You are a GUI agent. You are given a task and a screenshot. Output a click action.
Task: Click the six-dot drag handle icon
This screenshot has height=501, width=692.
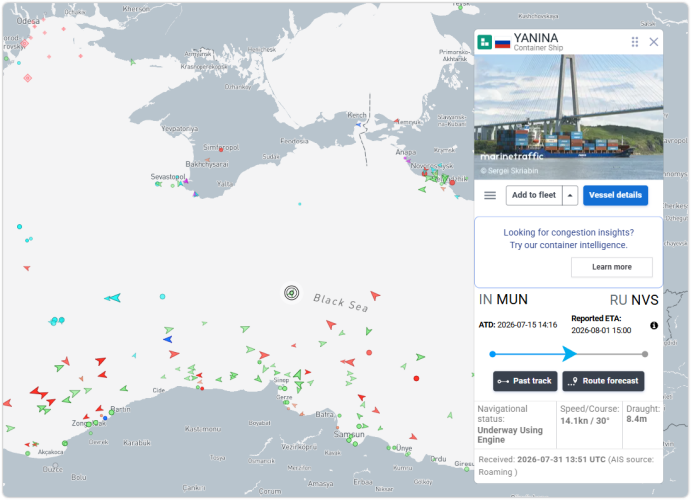point(635,42)
